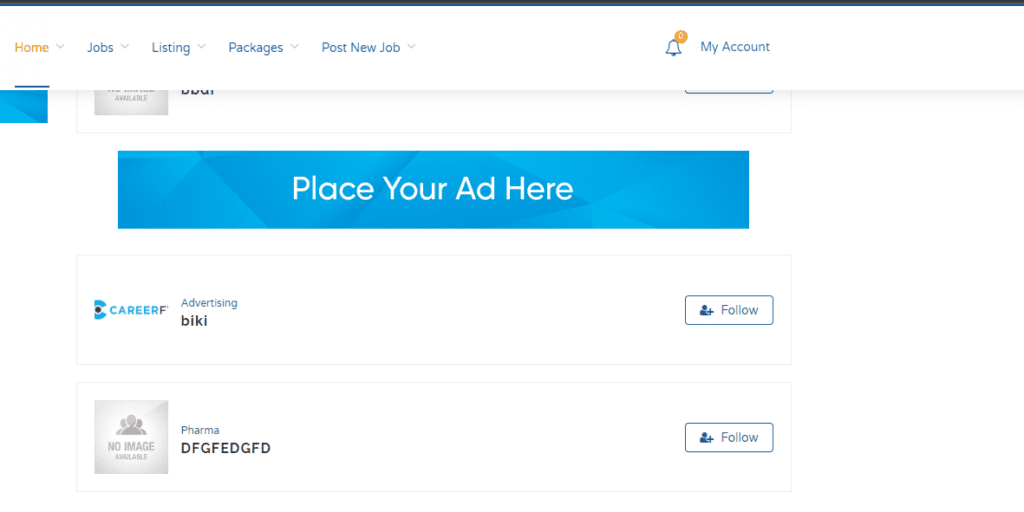This screenshot has height=512, width=1024.
Task: Expand the Listing dropdown arrow
Action: [201, 47]
